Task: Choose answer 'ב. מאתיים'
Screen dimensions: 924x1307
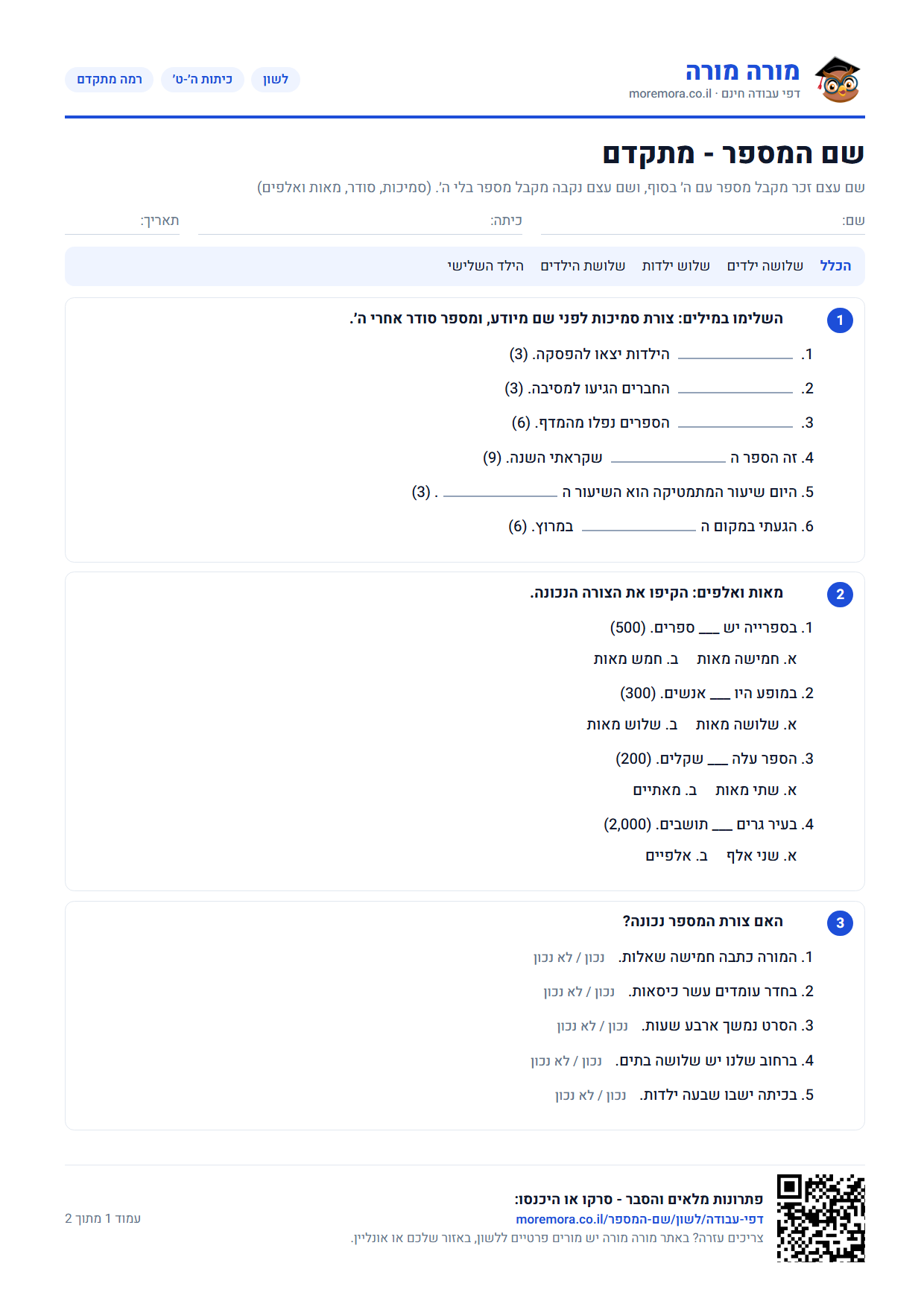Action: (665, 791)
